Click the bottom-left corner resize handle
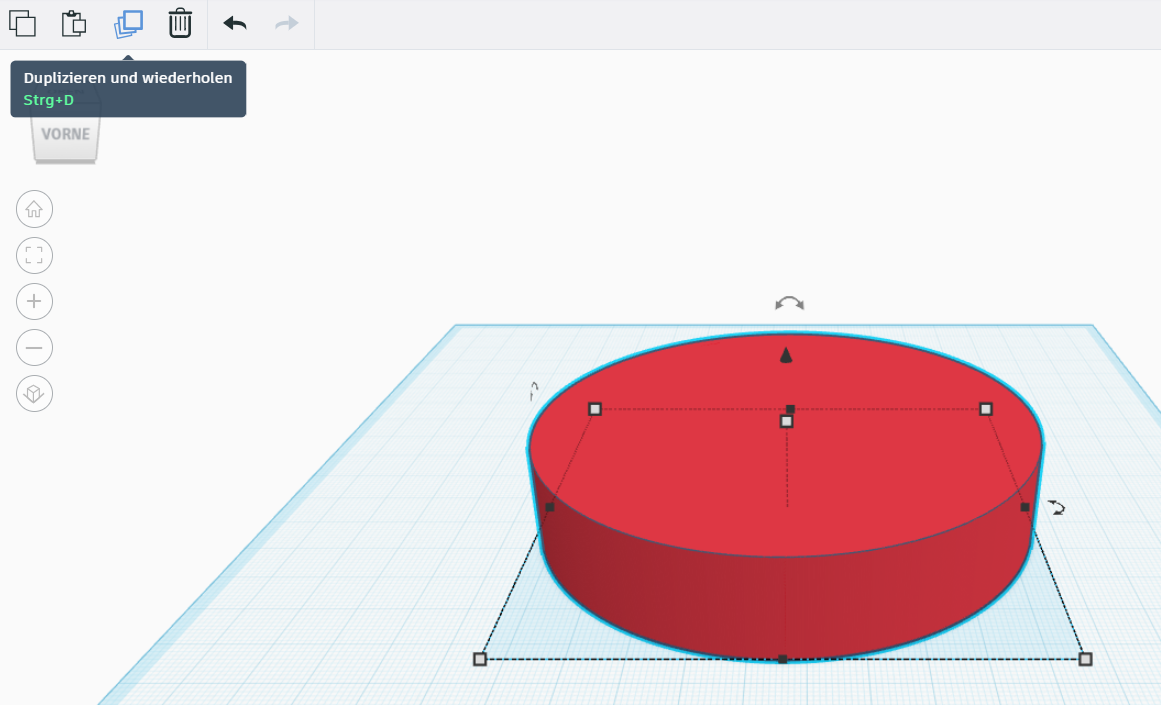Viewport: 1161px width, 705px height. (480, 659)
